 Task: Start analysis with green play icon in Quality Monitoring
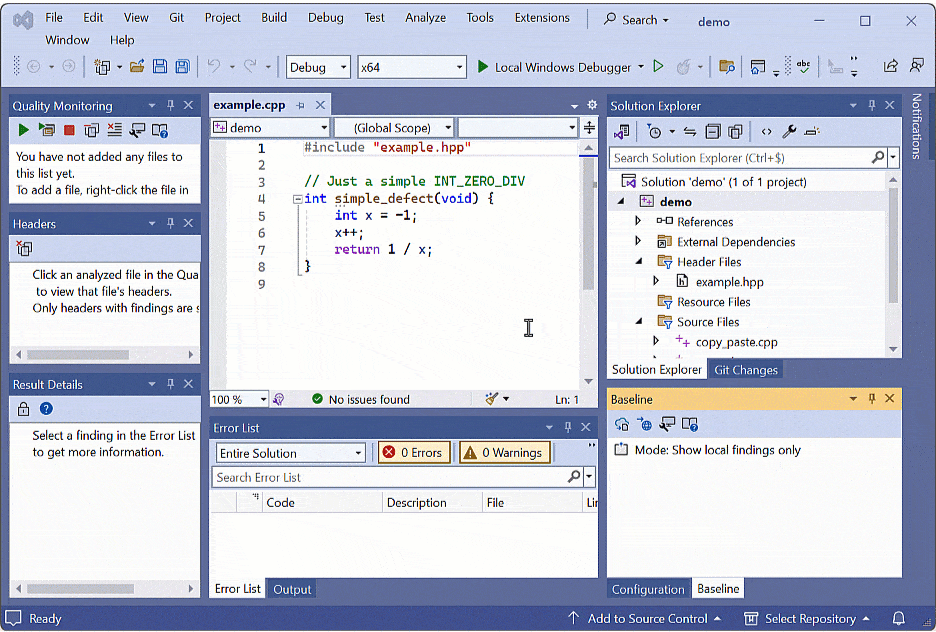(x=24, y=130)
